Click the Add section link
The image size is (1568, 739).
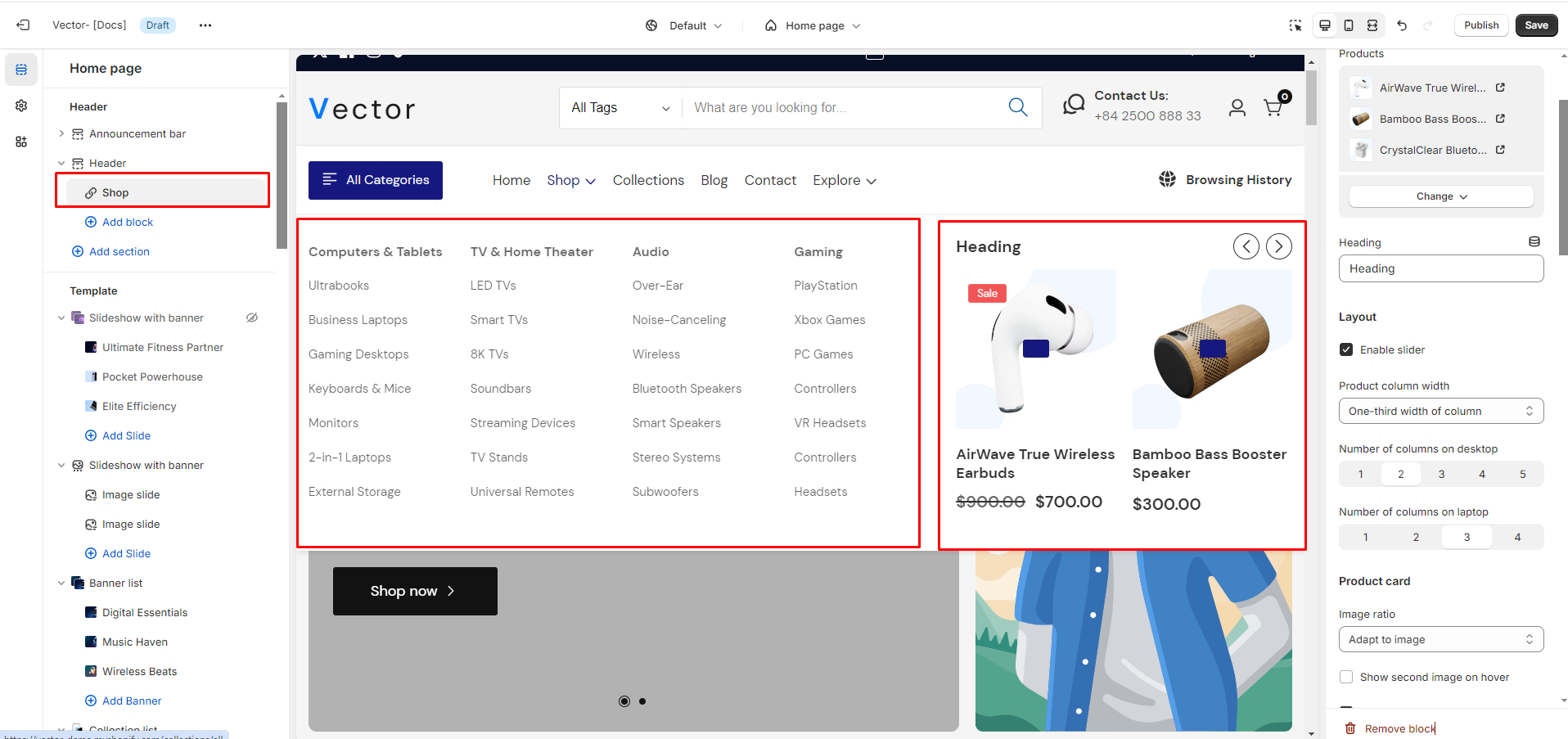pyautogui.click(x=119, y=251)
